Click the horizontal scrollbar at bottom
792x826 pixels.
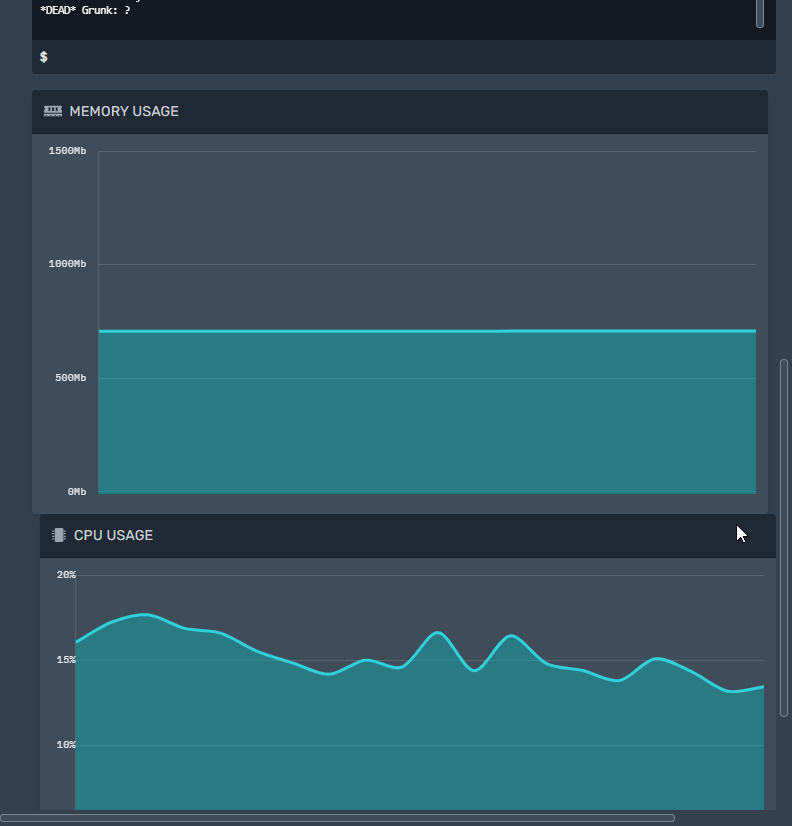337,818
